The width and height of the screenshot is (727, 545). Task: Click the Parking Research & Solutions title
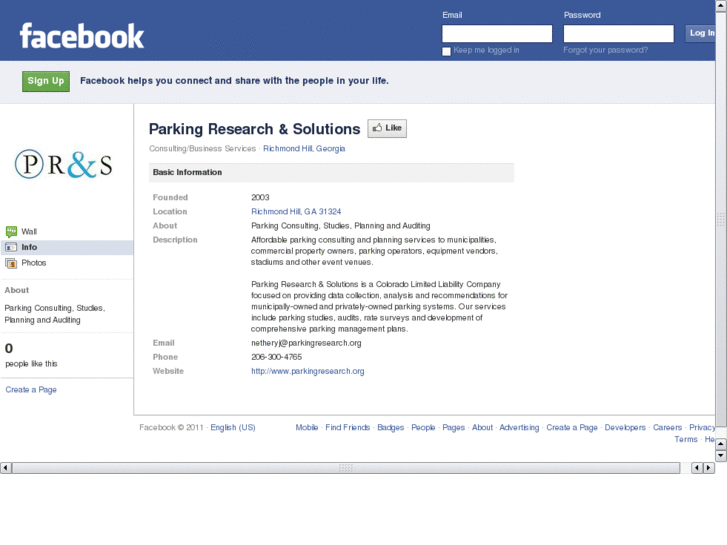tap(255, 129)
